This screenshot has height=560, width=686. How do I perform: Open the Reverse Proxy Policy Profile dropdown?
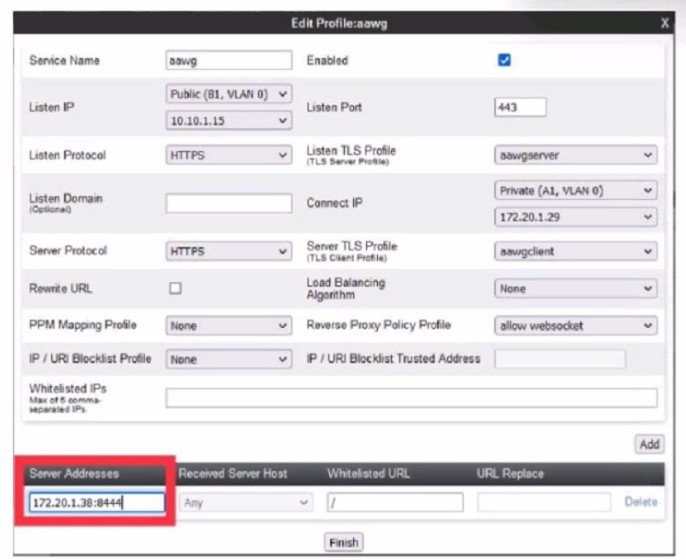click(576, 326)
